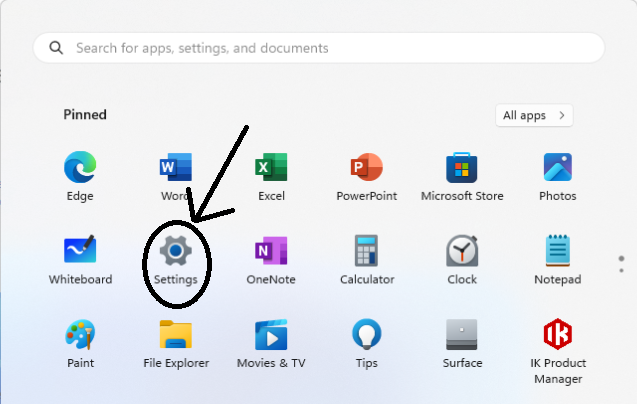
Task: Click the All apps button
Action: [534, 115]
